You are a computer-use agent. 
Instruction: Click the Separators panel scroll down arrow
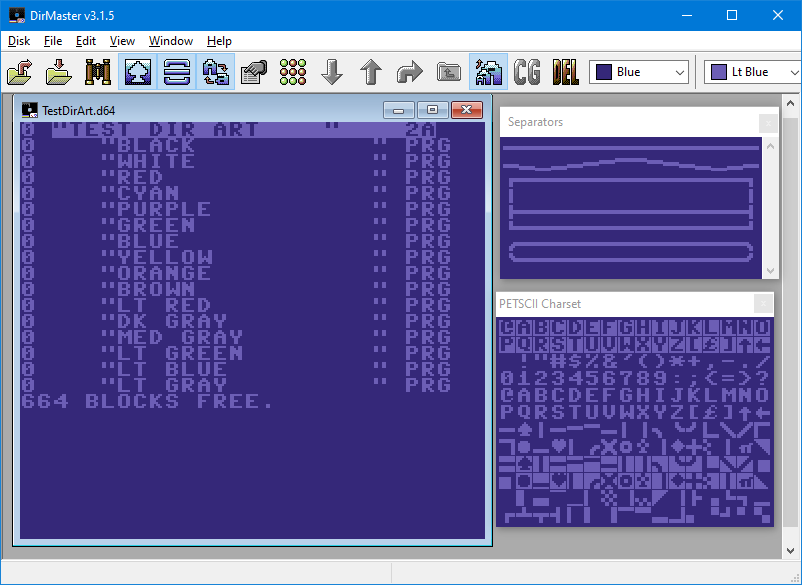[770, 271]
